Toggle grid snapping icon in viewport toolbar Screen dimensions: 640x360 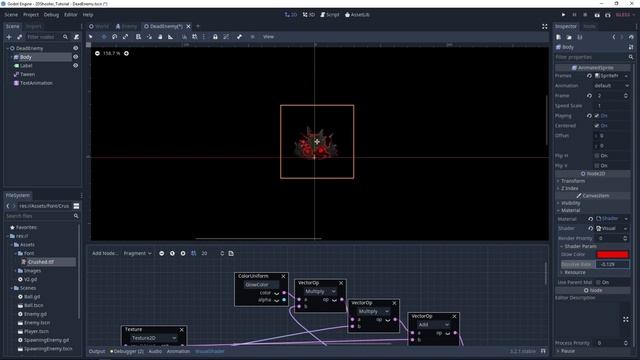195,37
